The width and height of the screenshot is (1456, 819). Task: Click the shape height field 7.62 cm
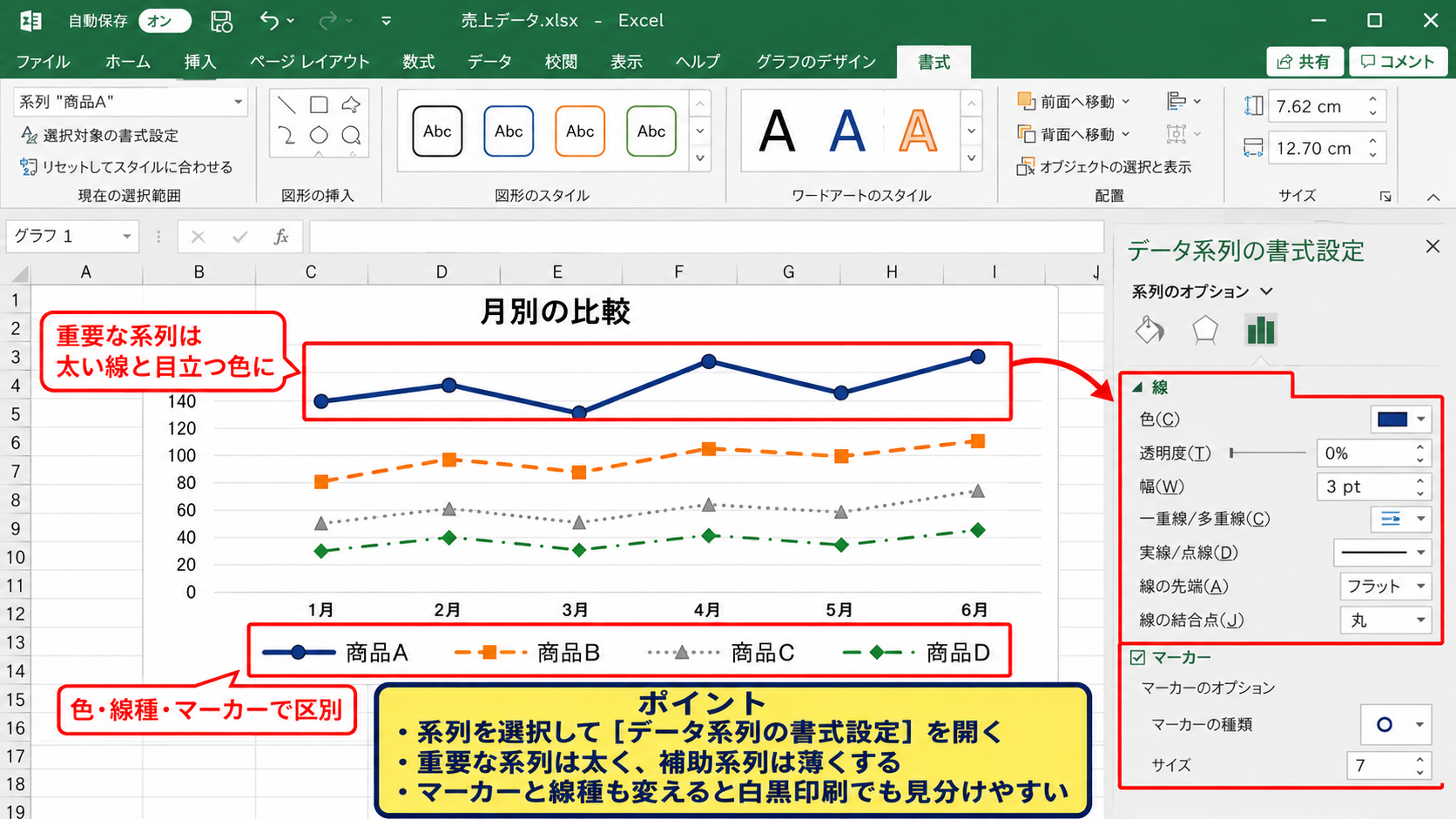(1326, 106)
